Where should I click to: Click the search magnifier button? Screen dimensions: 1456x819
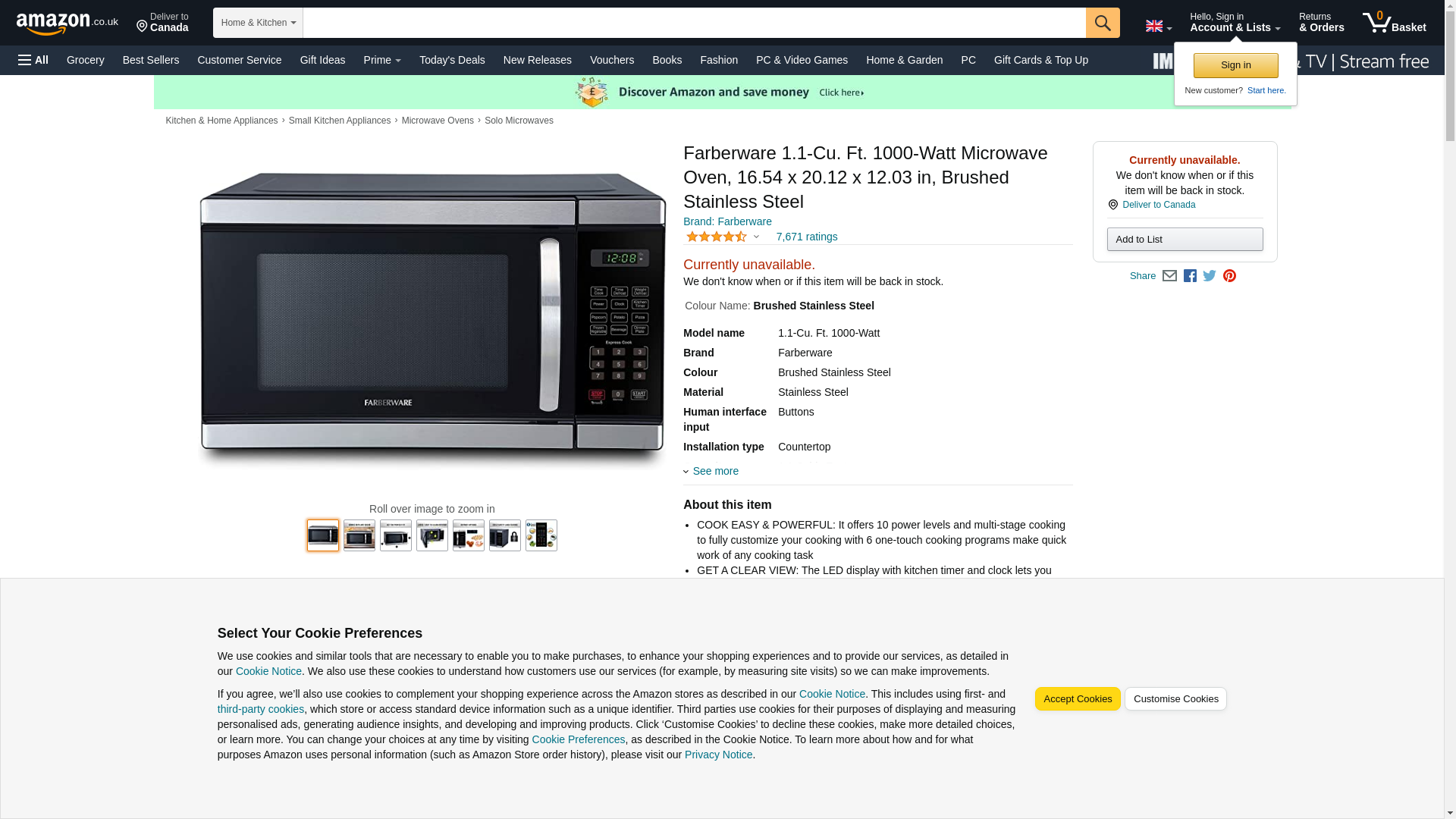1102,23
